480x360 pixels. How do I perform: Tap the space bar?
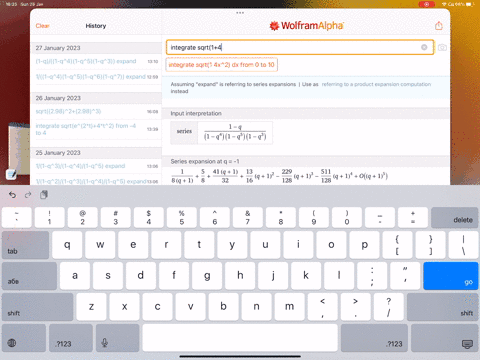[240, 338]
